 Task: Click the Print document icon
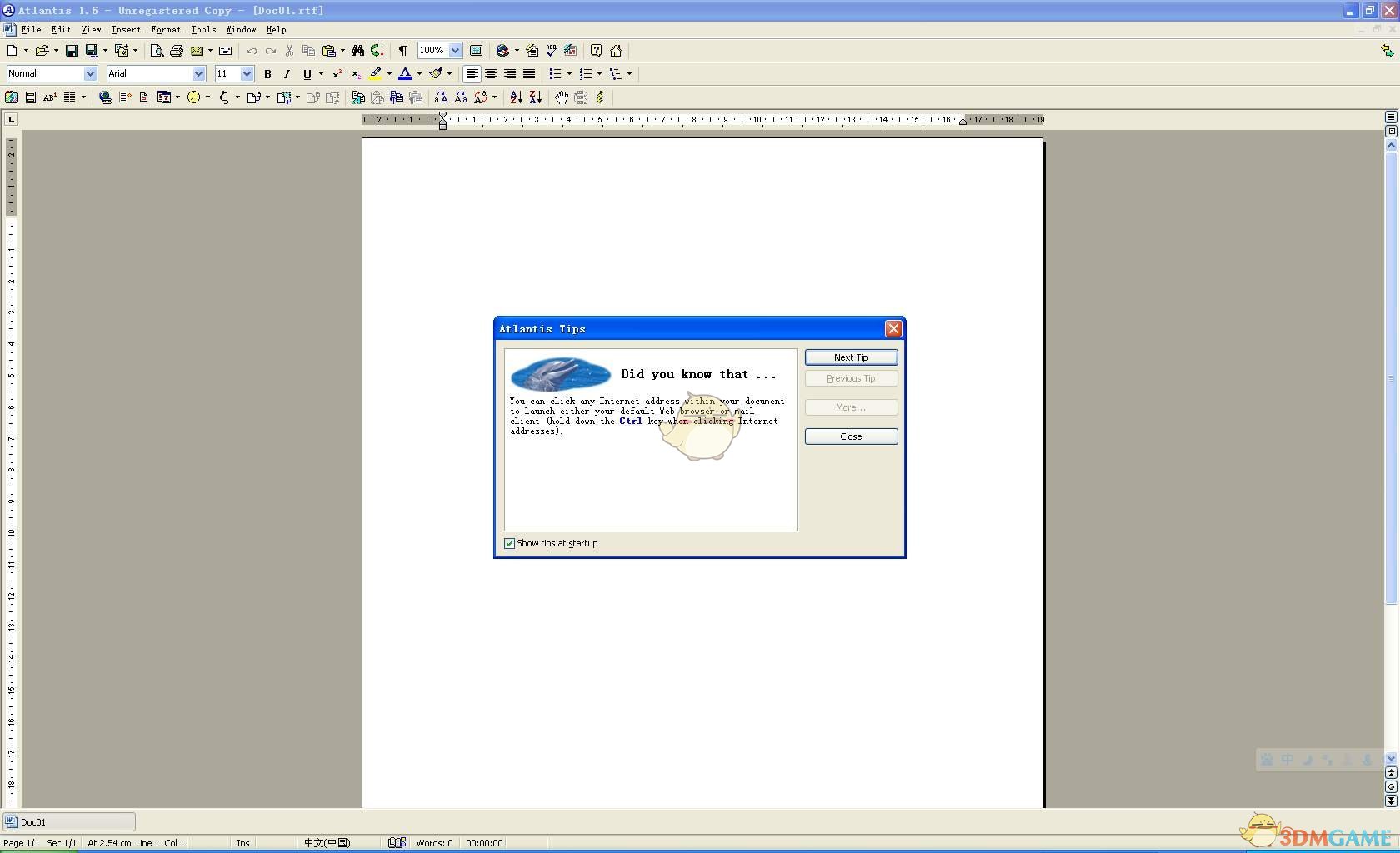[177, 51]
